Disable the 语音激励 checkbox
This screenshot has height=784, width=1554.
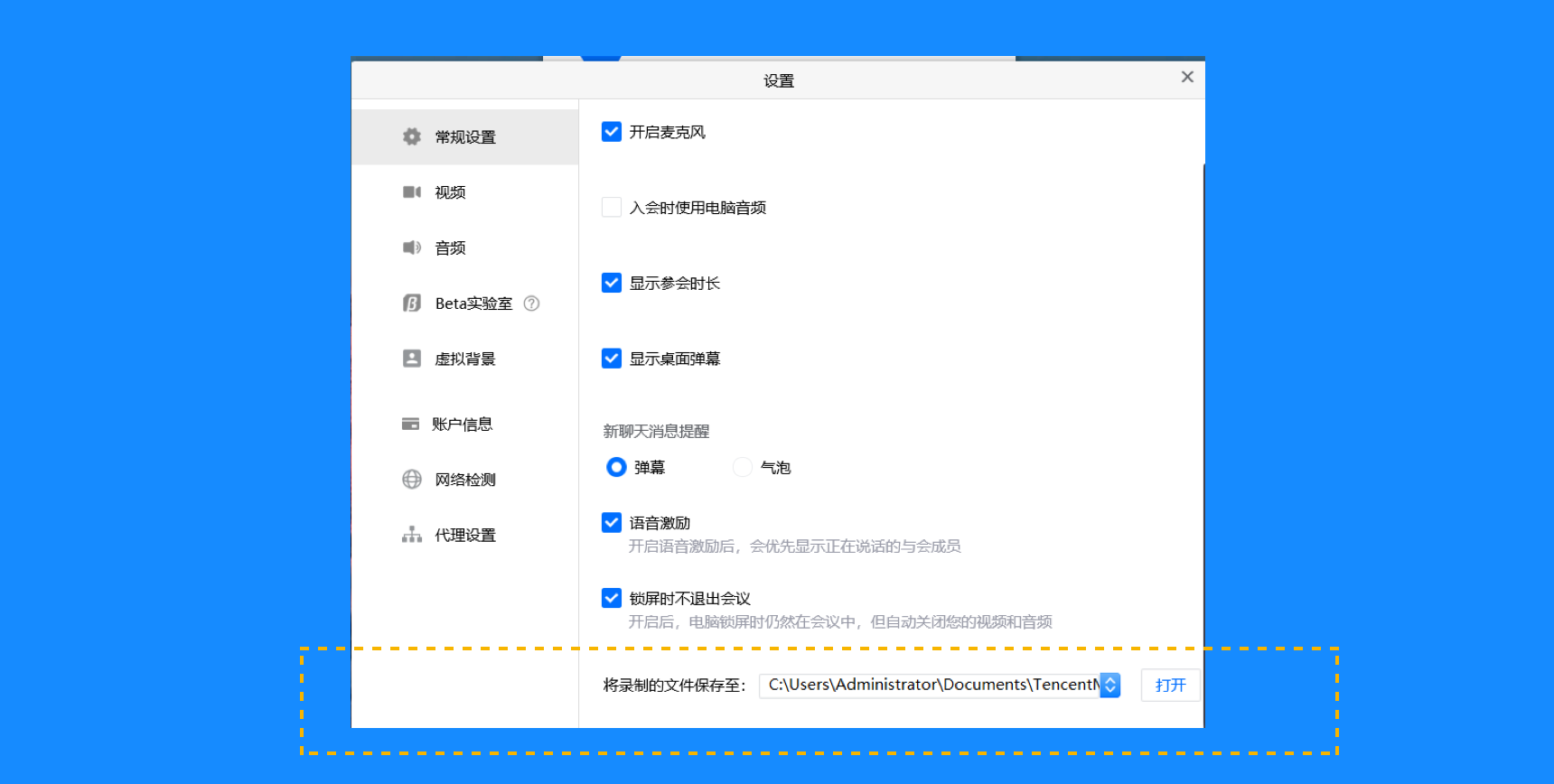point(612,523)
